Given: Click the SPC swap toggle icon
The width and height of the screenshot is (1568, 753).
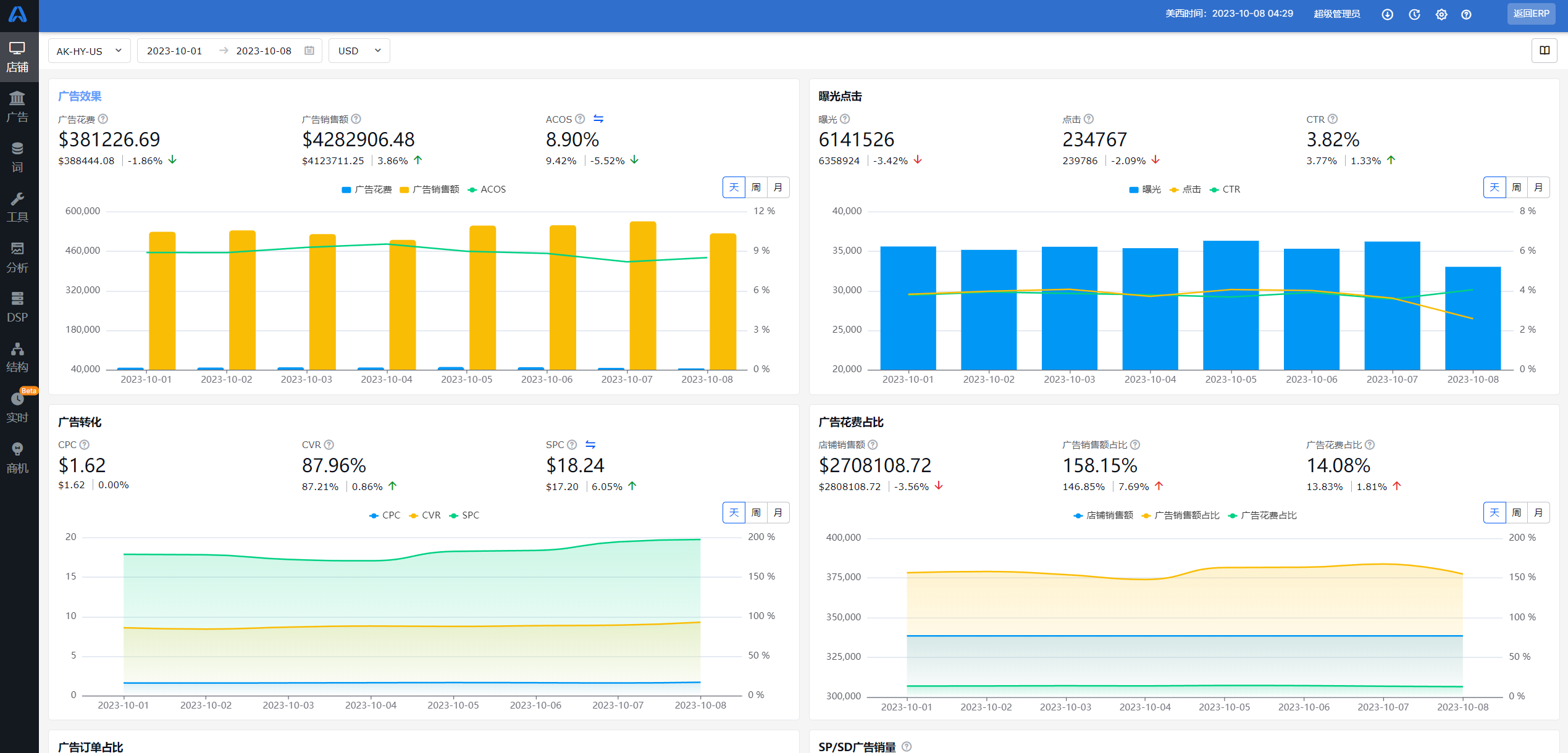Looking at the screenshot, I should click(590, 444).
